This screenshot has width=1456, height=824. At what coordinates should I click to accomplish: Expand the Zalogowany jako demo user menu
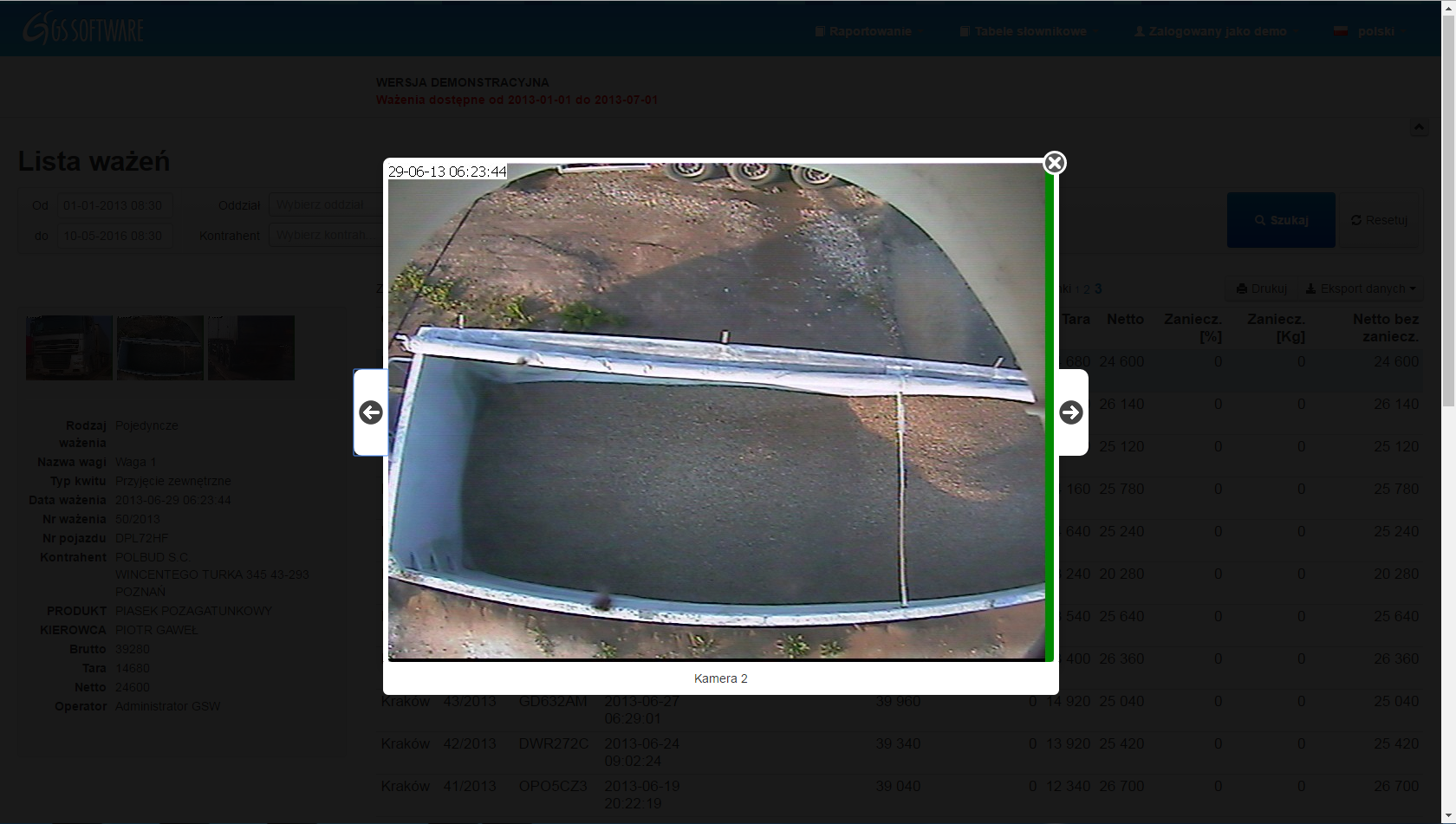pos(1217,31)
